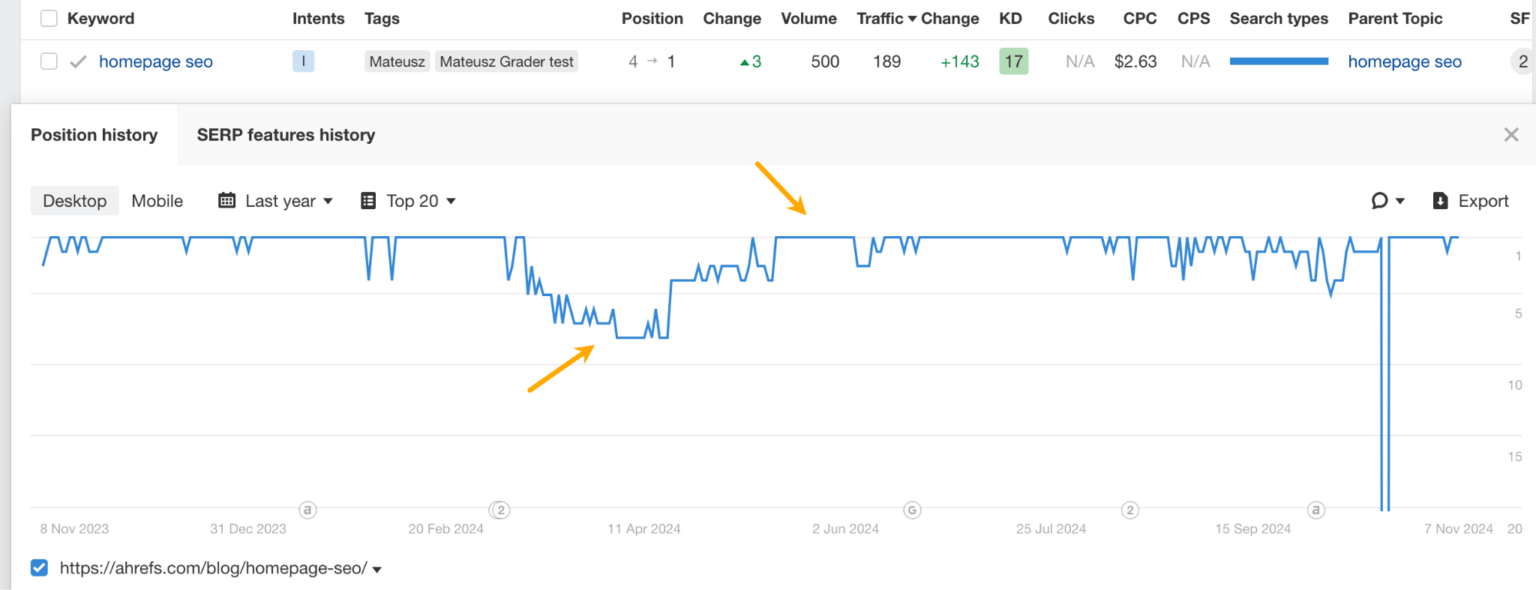Open the homepage seo keyword link

(x=155, y=61)
